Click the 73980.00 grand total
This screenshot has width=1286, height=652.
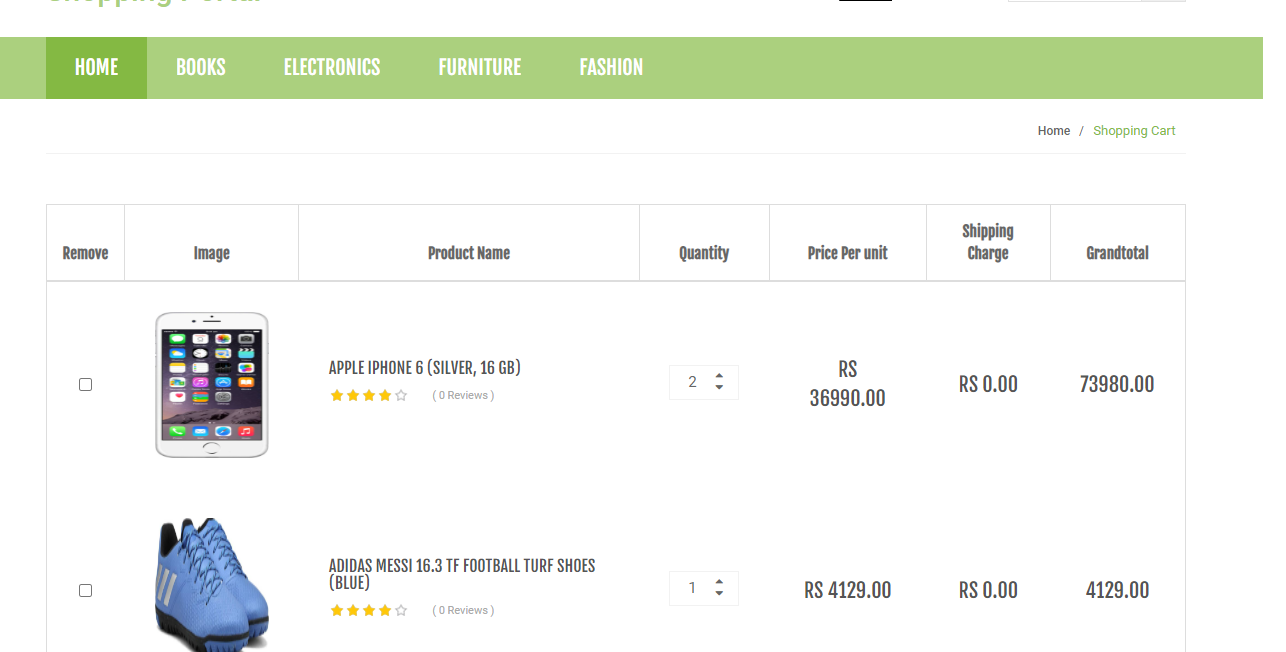point(1117,384)
